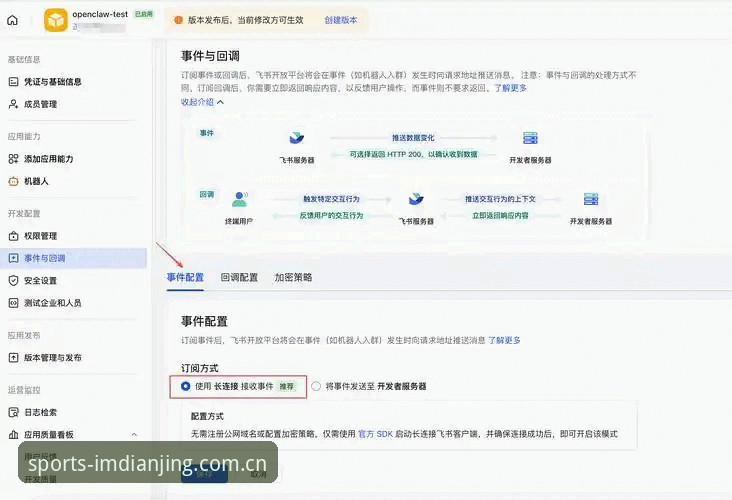The image size is (732, 500).
Task: Switch to the 事件配置 tab
Action: coord(185,277)
